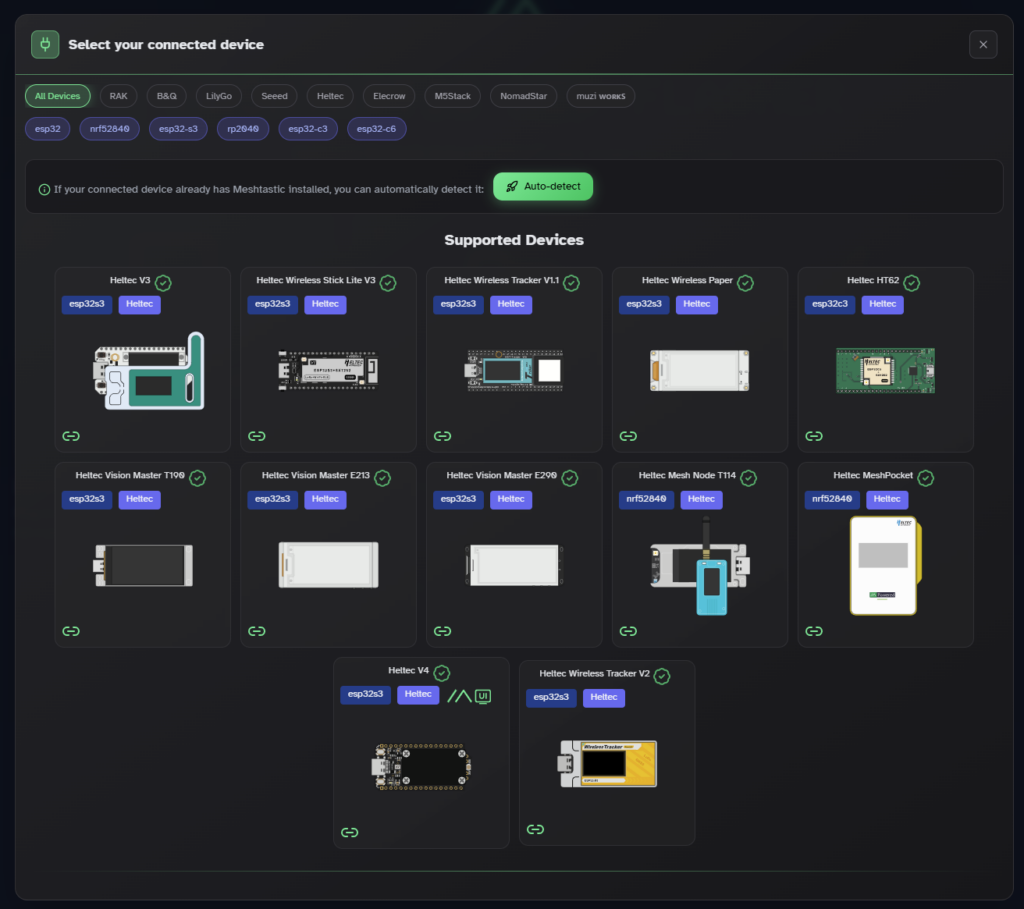This screenshot has height=909, width=1024.
Task: Click link icon on Heltec Mesh Node T114
Action: point(628,631)
